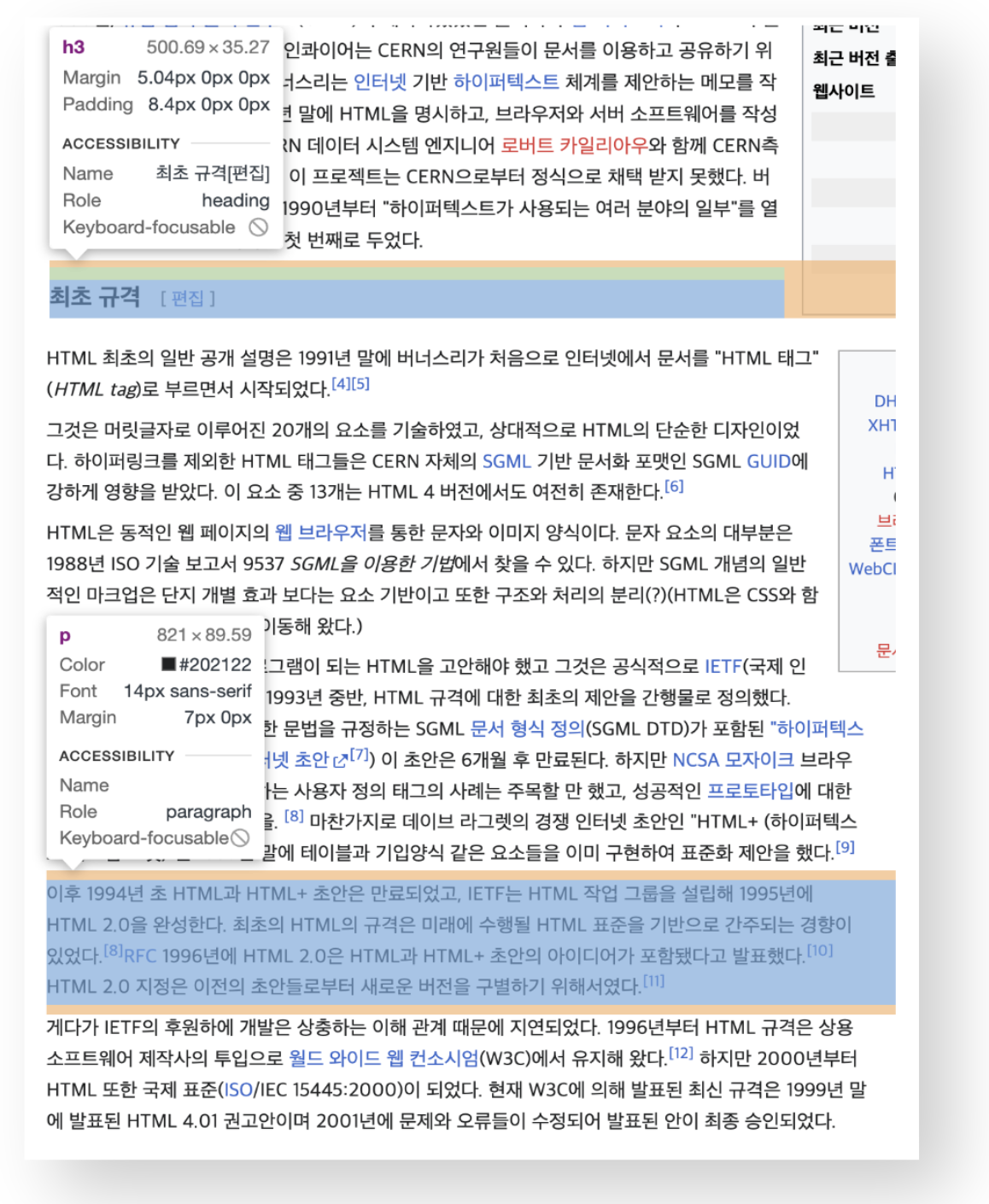Click footnote [8] before the RFC link

click(x=114, y=950)
